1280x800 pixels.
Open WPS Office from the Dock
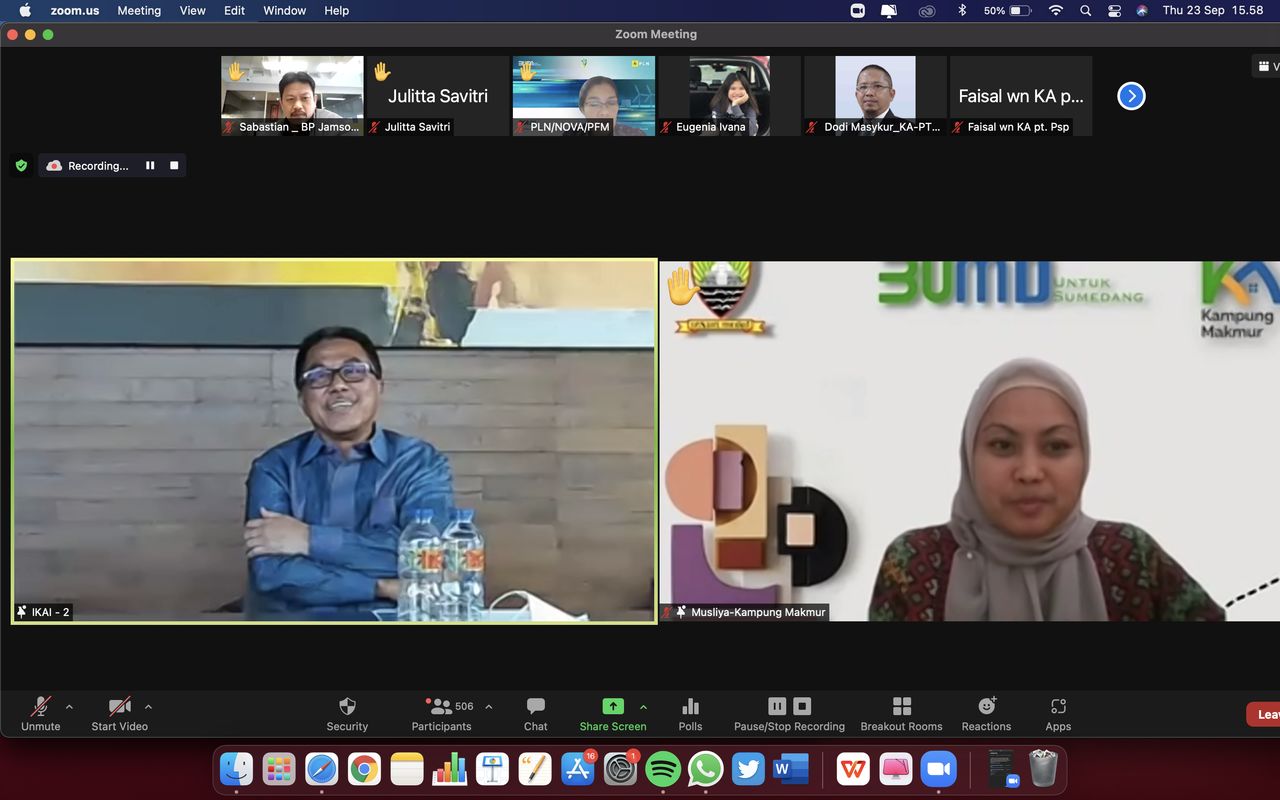click(x=853, y=769)
